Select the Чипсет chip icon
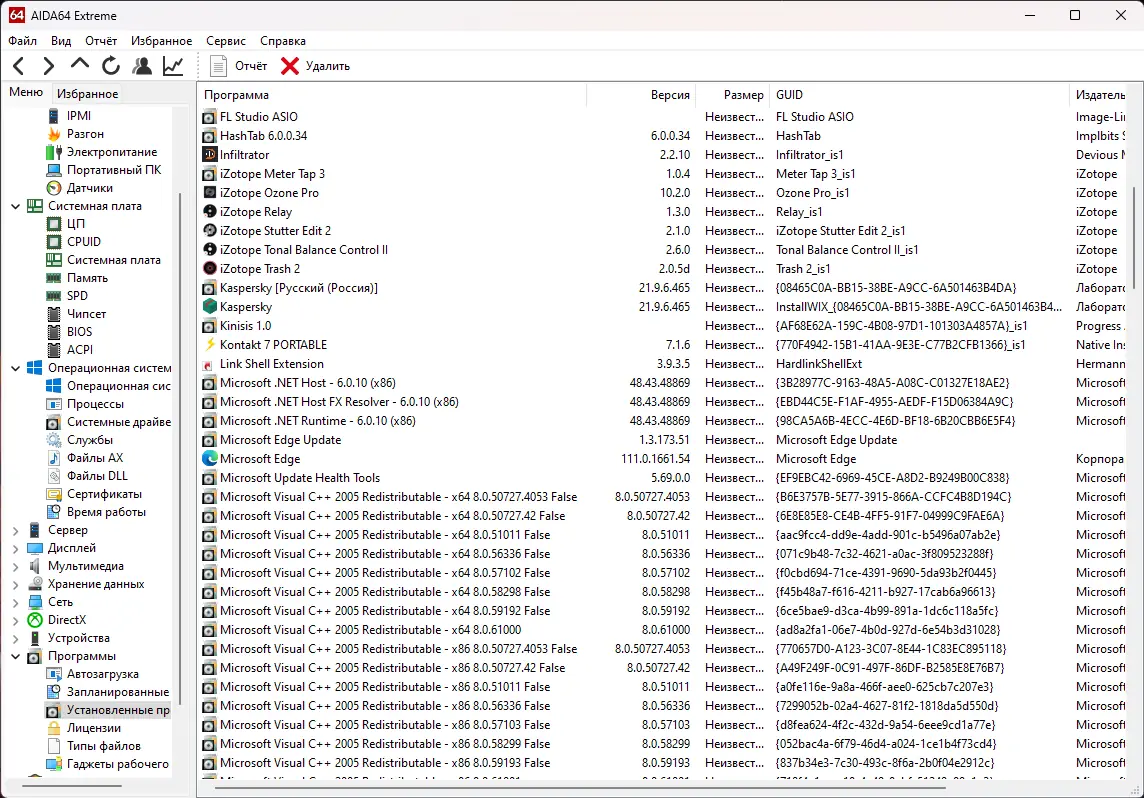The image size is (1144, 798). point(53,314)
